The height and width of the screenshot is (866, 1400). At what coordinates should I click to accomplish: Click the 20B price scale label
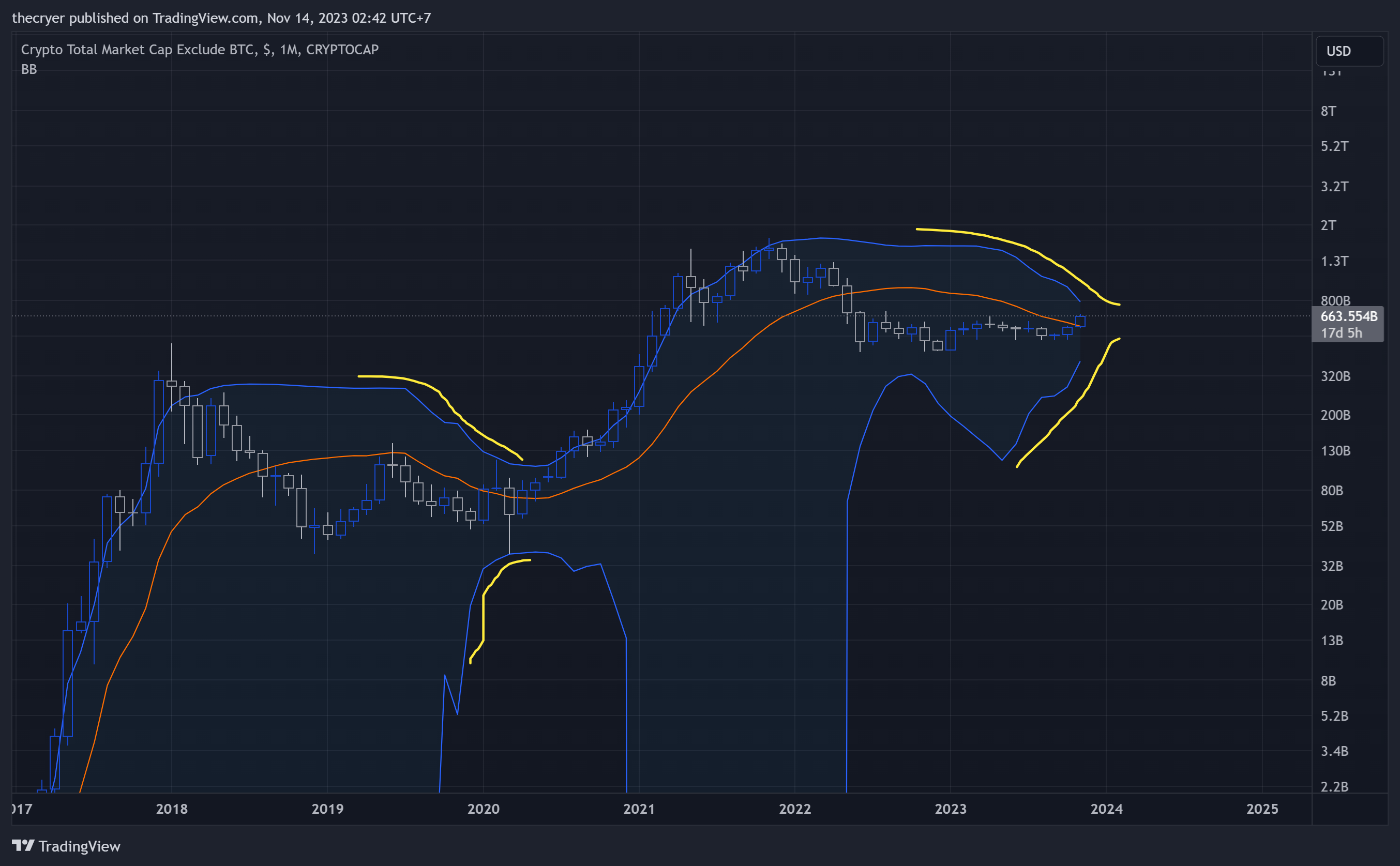tap(1331, 605)
